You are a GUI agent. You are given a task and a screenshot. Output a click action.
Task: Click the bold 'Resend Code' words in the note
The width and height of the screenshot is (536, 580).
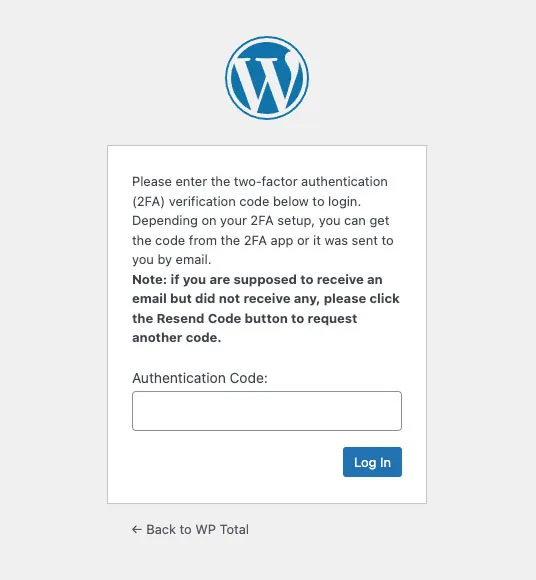pyautogui.click(x=199, y=318)
